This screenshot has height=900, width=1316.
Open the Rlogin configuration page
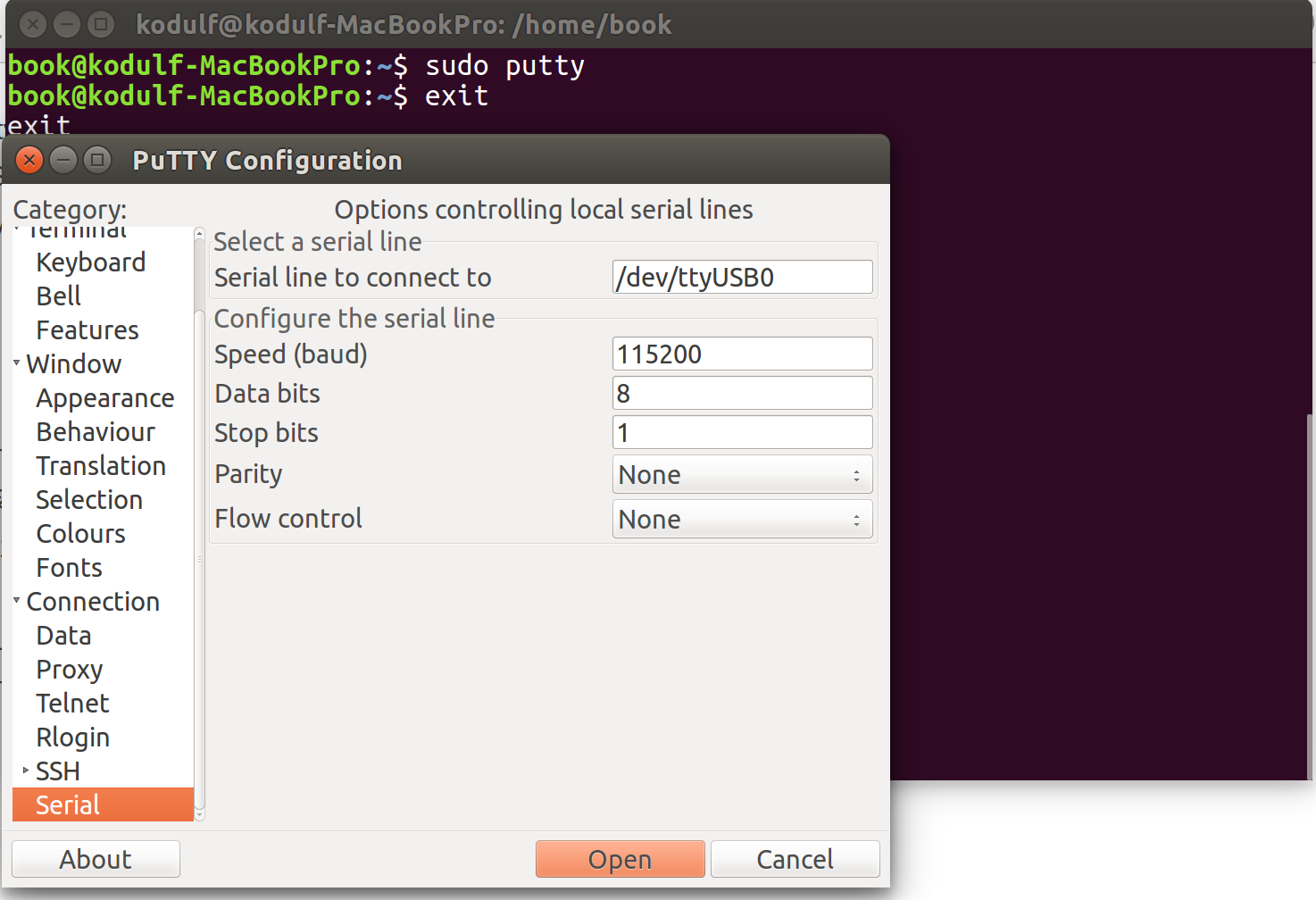72,737
